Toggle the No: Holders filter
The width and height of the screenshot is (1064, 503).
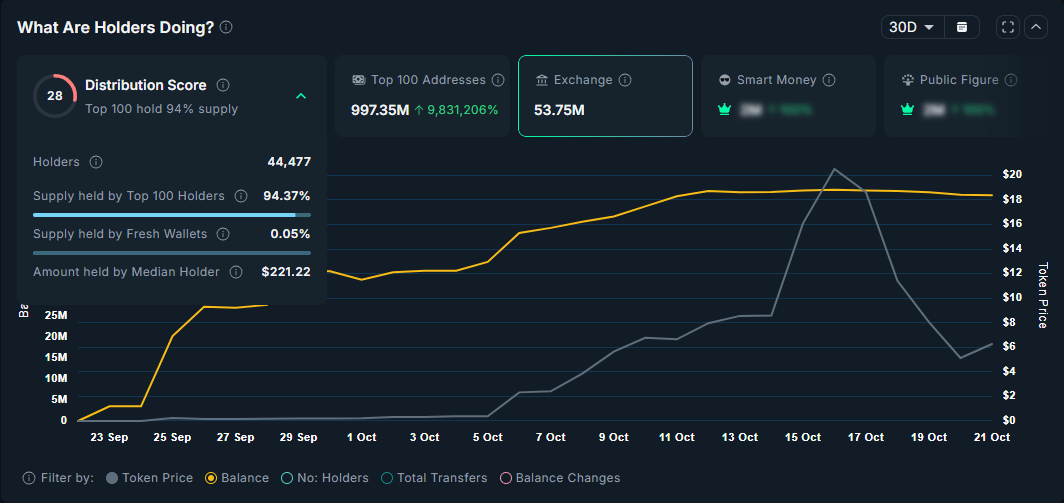(x=287, y=478)
